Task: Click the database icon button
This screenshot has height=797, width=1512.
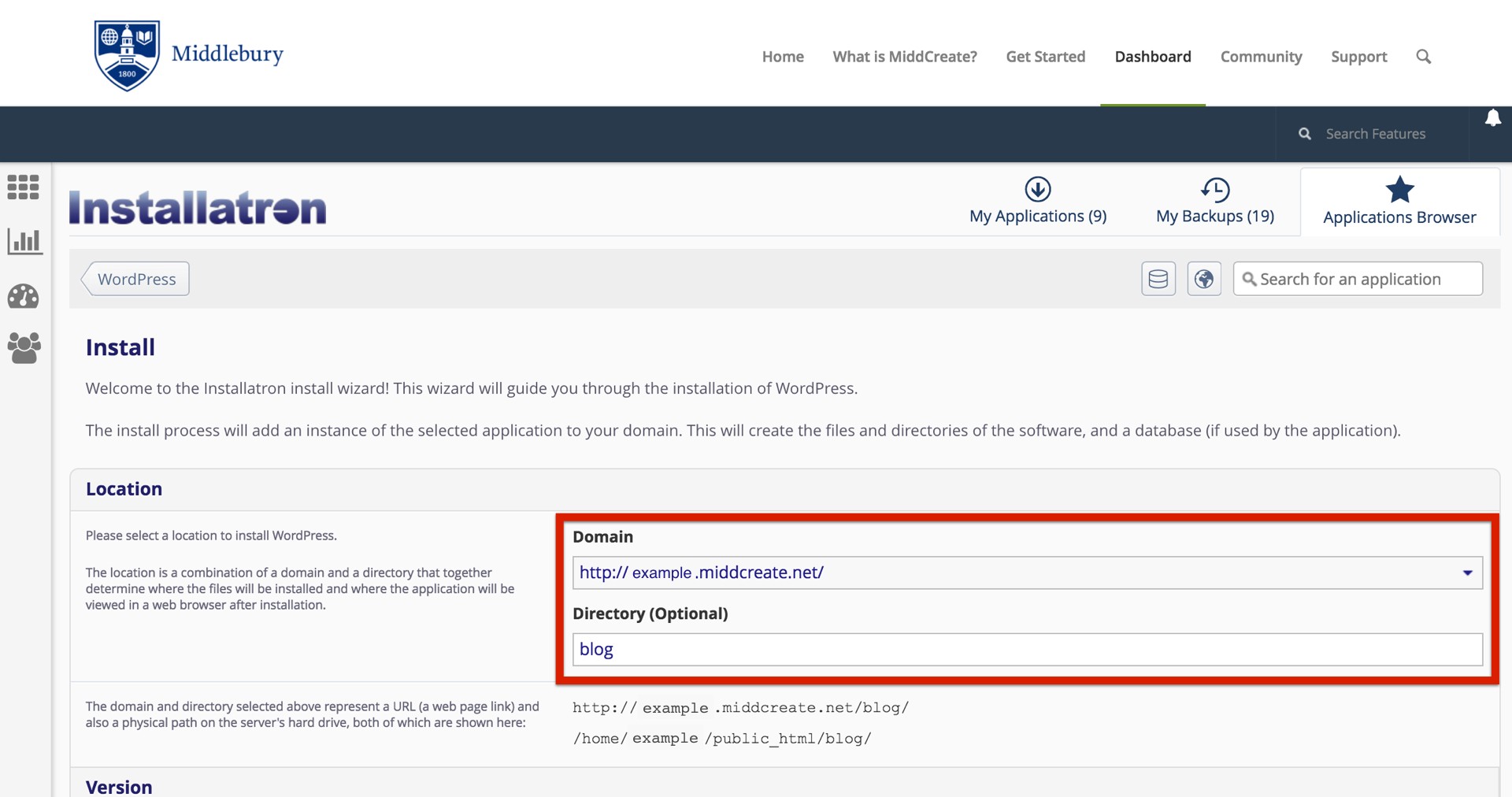Action: click(x=1158, y=279)
